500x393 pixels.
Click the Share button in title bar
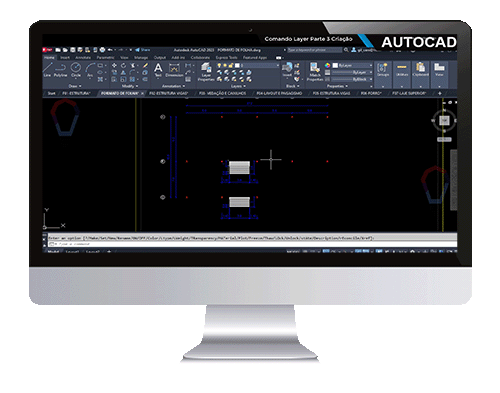pyautogui.click(x=143, y=50)
